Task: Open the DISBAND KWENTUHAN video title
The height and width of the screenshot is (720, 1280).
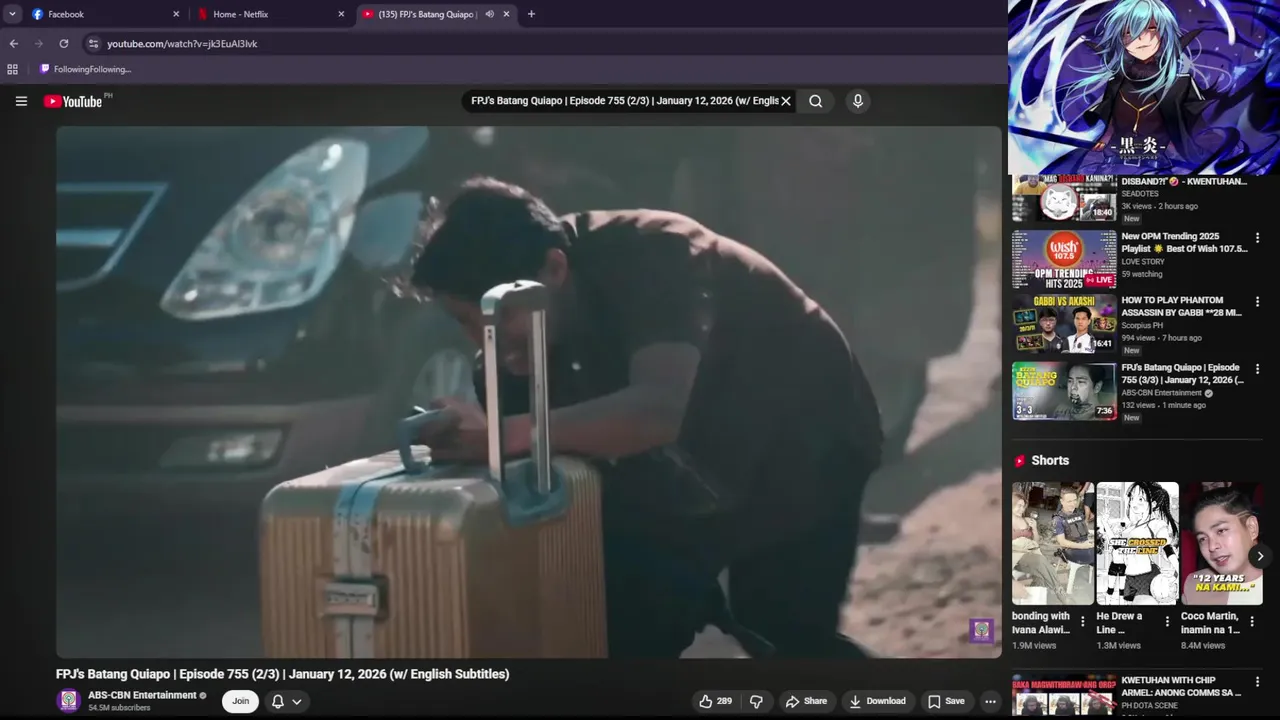Action: (1184, 182)
